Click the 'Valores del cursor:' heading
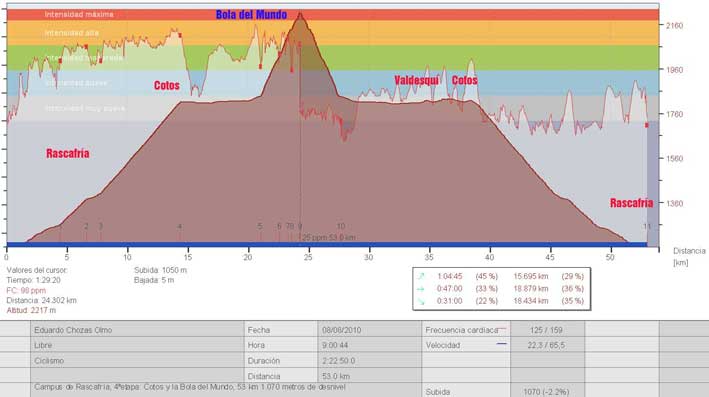Viewport: 709px width, 397px height. click(37, 270)
